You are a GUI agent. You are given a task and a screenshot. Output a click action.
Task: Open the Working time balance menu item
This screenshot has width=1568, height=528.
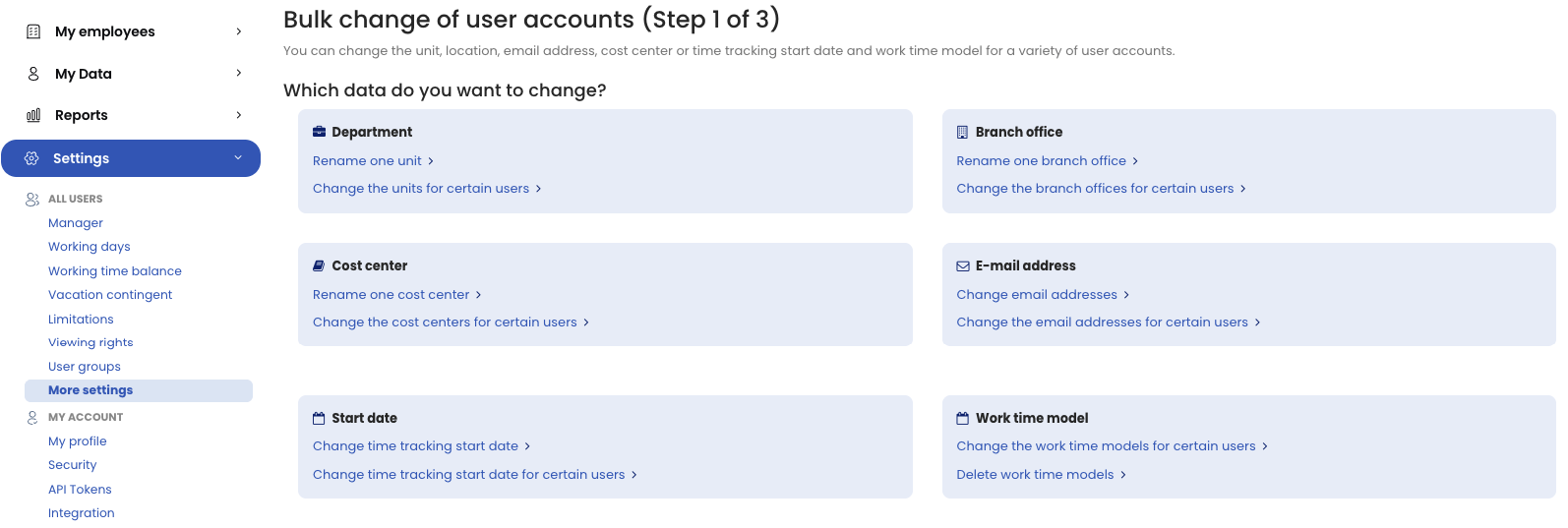click(115, 271)
